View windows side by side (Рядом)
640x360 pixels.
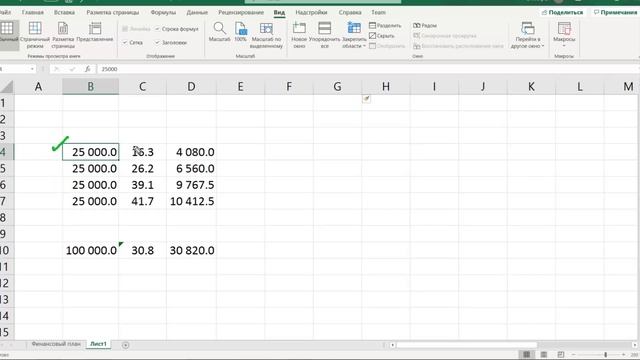click(x=425, y=25)
